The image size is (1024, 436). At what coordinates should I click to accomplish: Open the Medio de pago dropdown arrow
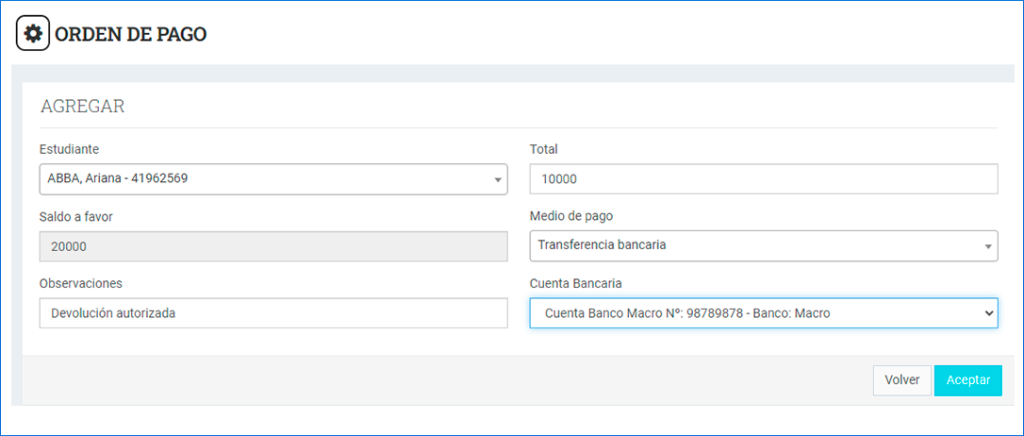[988, 246]
